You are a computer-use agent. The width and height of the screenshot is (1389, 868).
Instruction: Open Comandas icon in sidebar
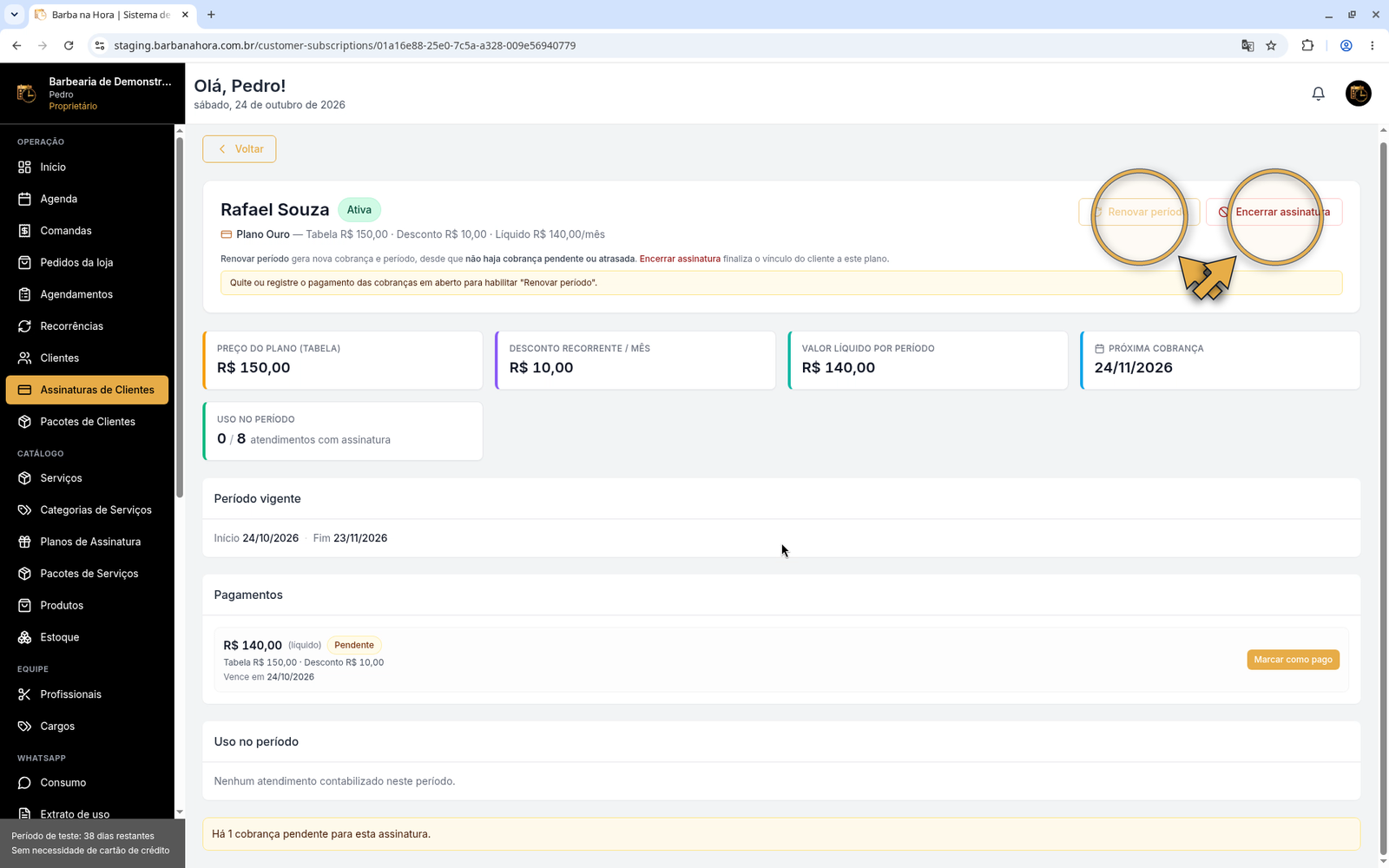24,231
